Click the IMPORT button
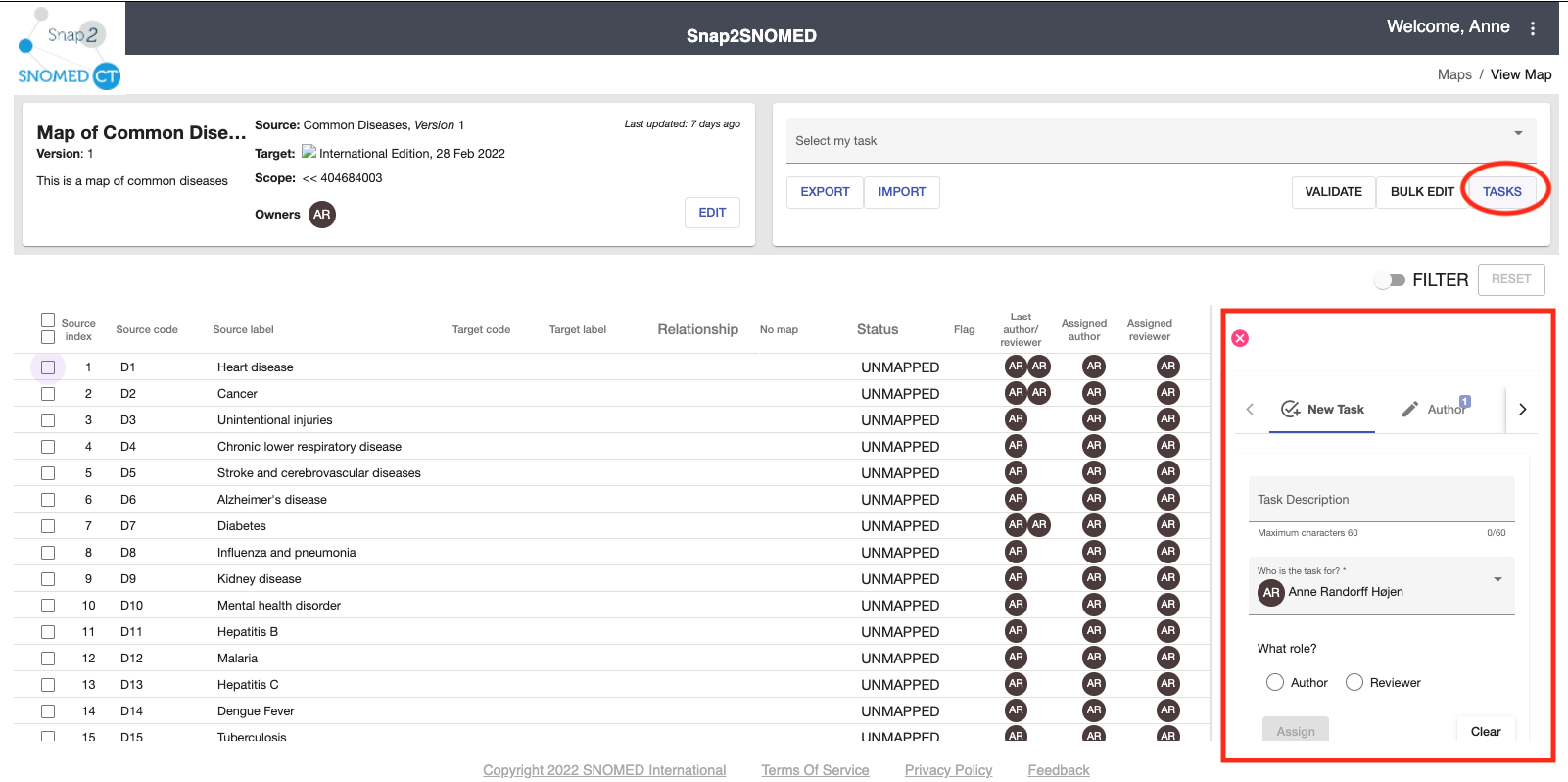Image resolution: width=1568 pixels, height=782 pixels. coord(902,192)
